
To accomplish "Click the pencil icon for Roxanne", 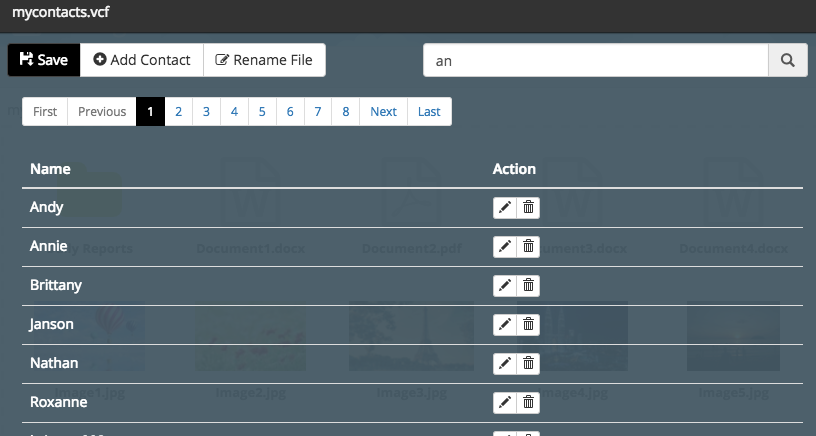I will click(x=505, y=403).
